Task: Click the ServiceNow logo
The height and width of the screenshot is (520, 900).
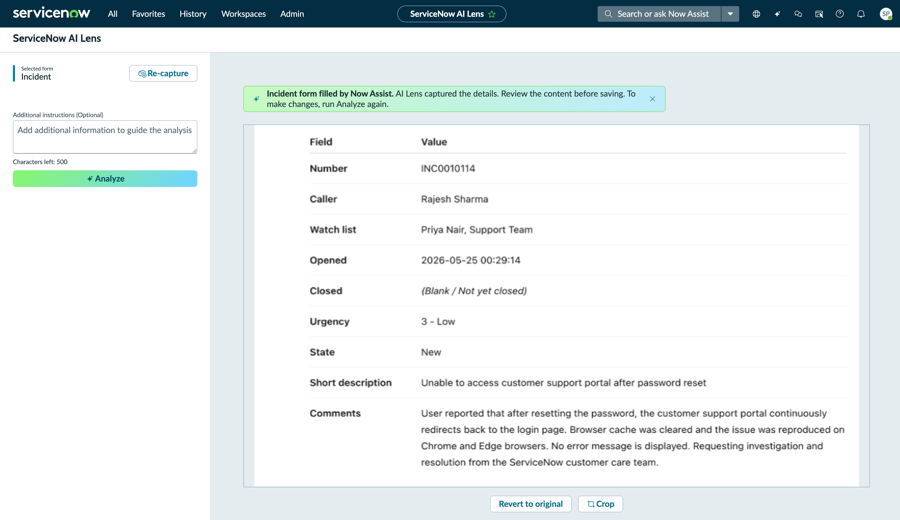Action: coord(52,13)
